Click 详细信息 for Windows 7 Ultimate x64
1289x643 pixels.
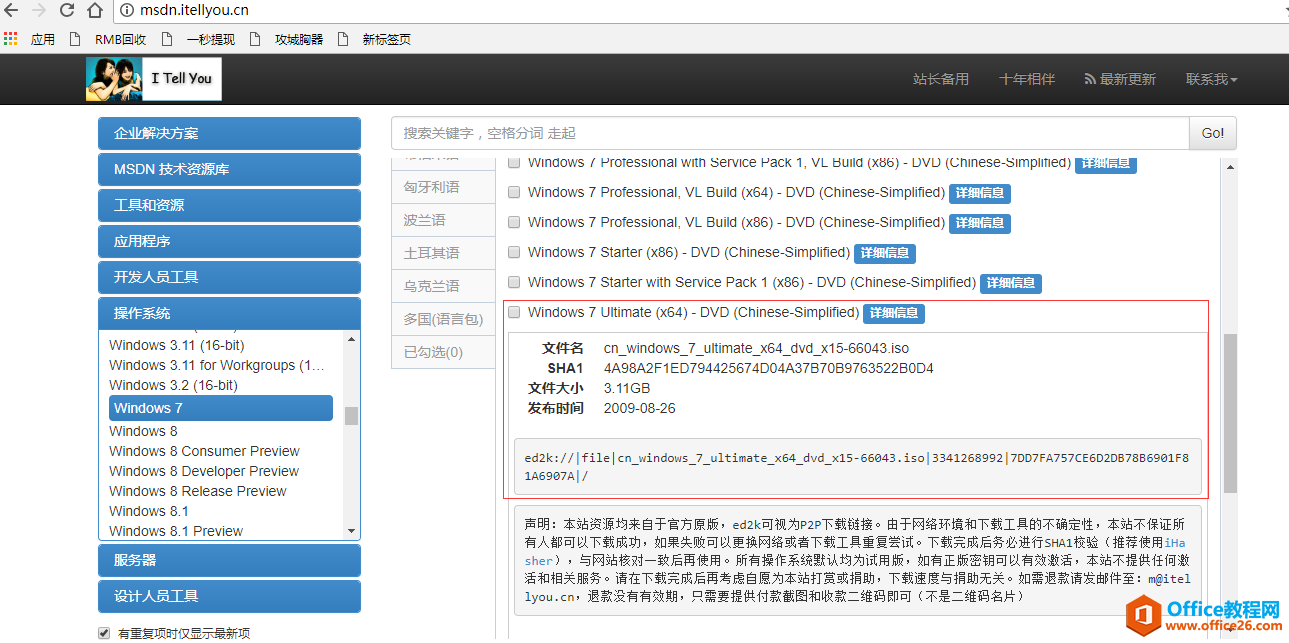click(x=894, y=313)
